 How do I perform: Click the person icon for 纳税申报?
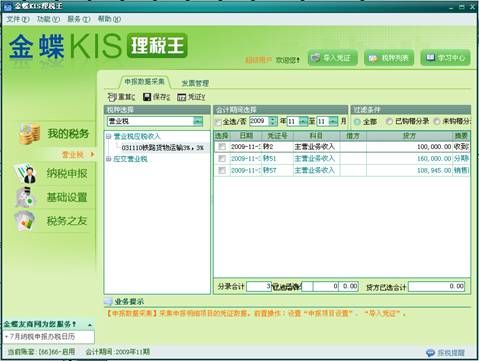pyautogui.click(x=26, y=173)
